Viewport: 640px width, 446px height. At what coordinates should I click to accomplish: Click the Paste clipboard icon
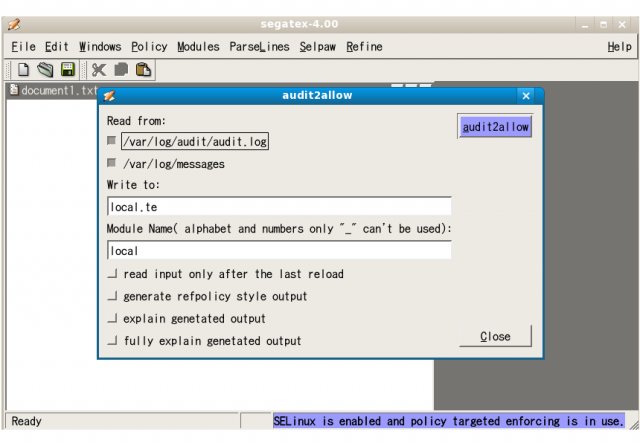tap(143, 70)
